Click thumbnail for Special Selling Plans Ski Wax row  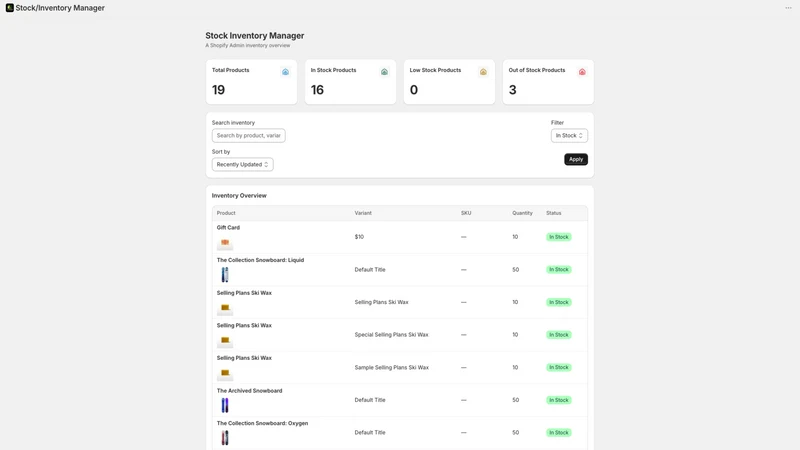(225, 340)
